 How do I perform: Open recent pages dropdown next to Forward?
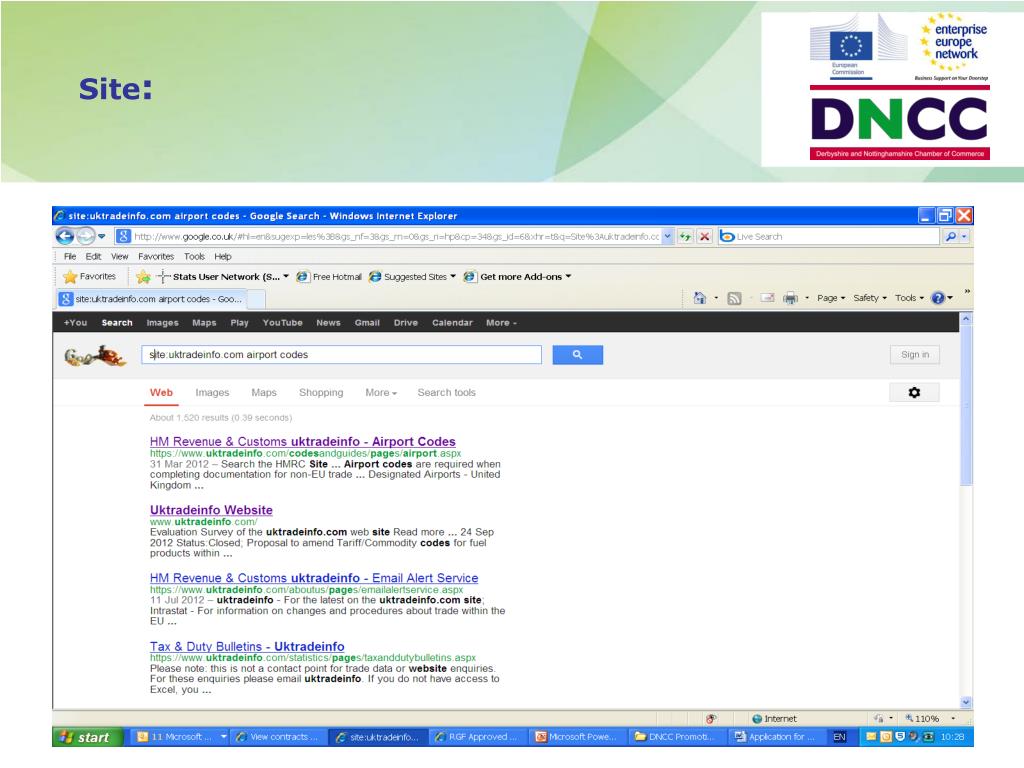coord(101,236)
